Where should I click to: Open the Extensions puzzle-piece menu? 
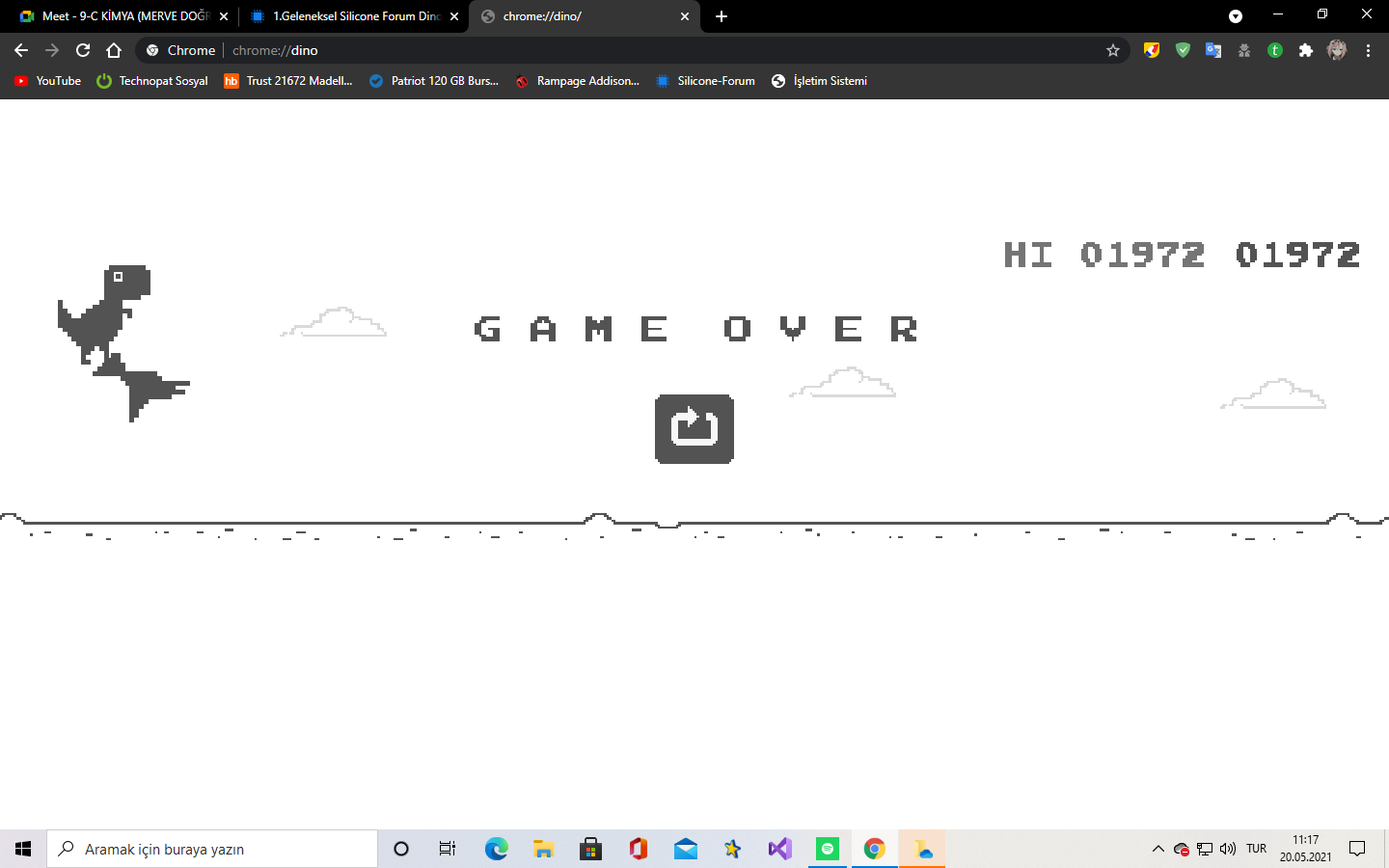[x=1306, y=50]
